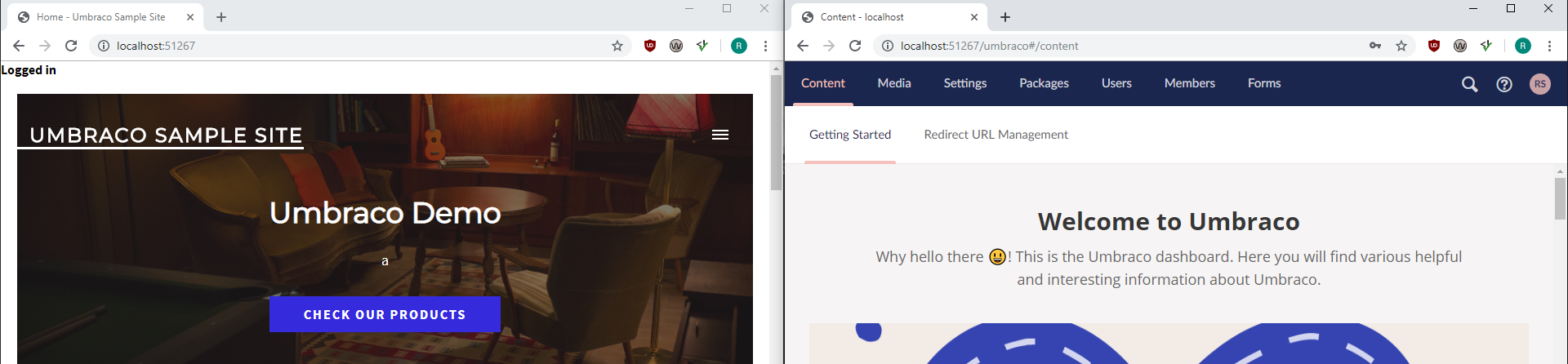Bookmark the Sample Site page with star

pyautogui.click(x=617, y=46)
